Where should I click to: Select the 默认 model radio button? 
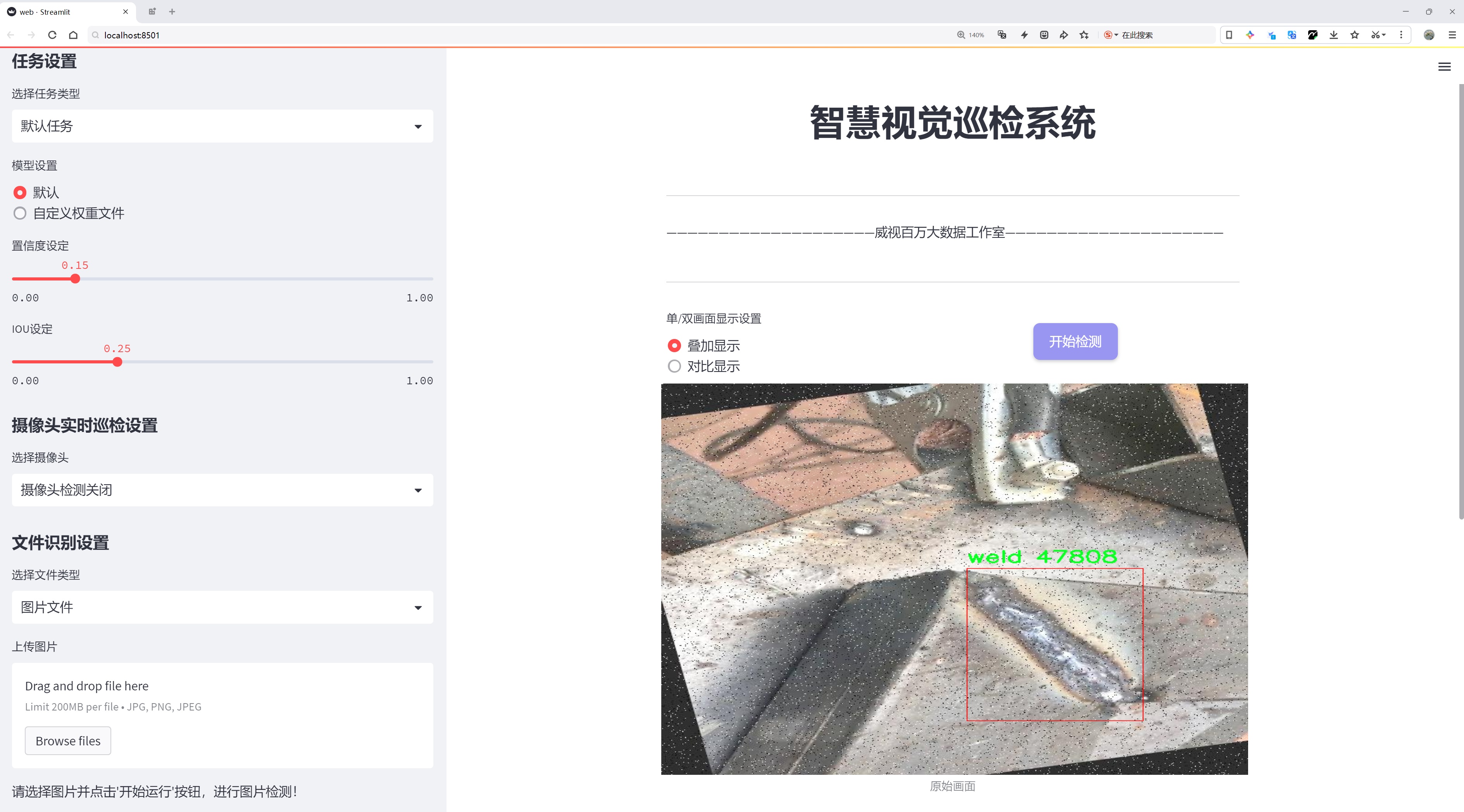tap(20, 193)
